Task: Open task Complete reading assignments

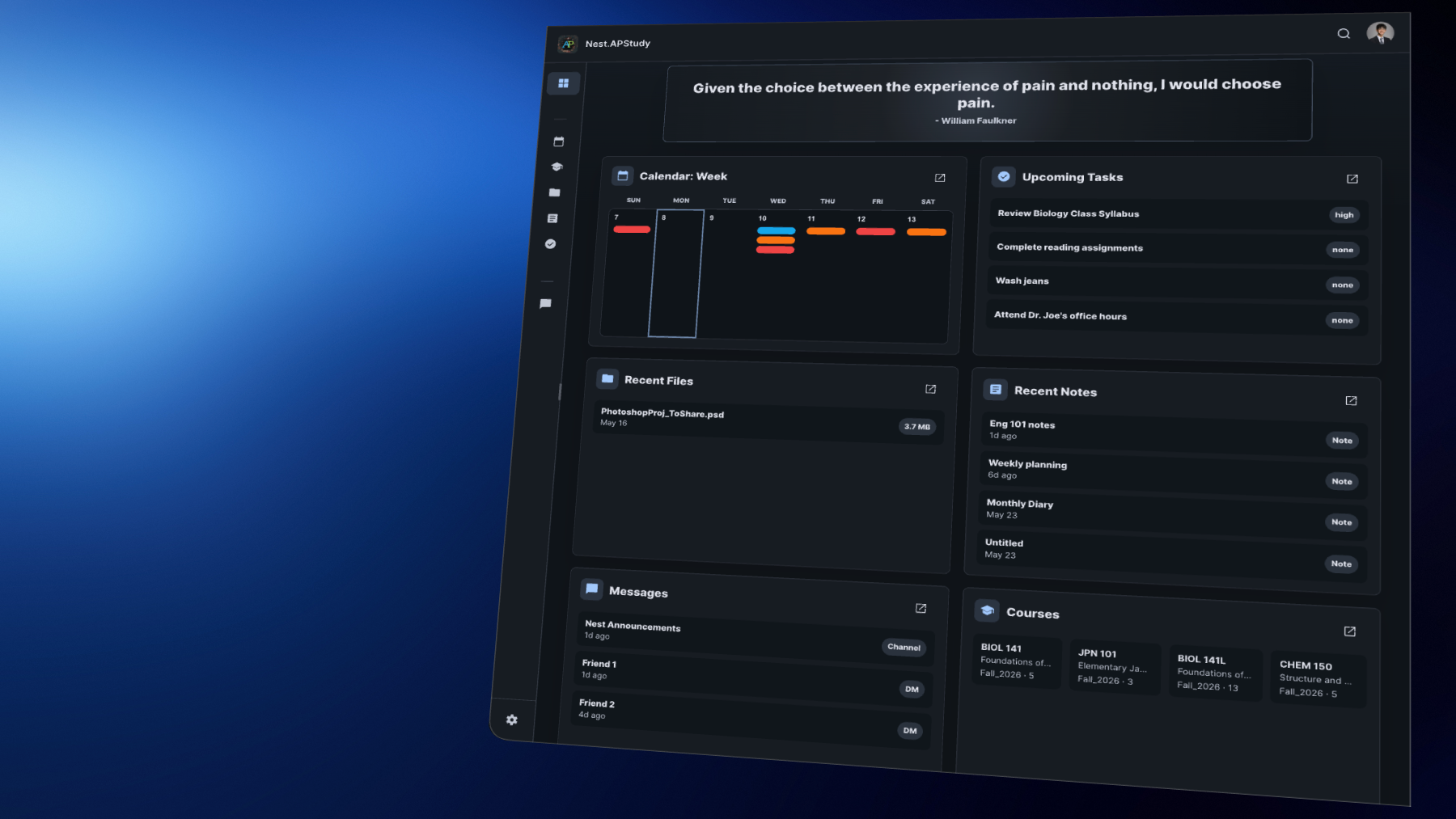Action: (1178, 249)
